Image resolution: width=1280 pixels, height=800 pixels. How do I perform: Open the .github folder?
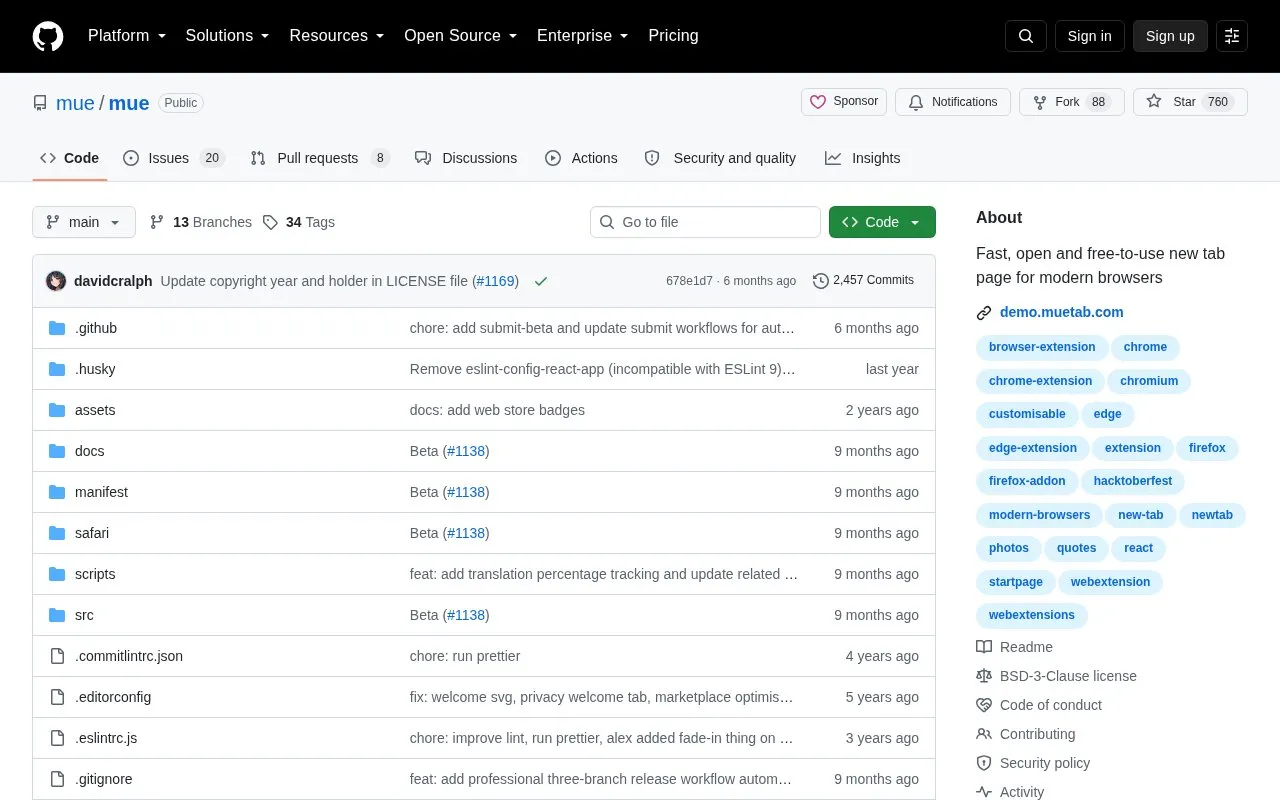[96, 328]
